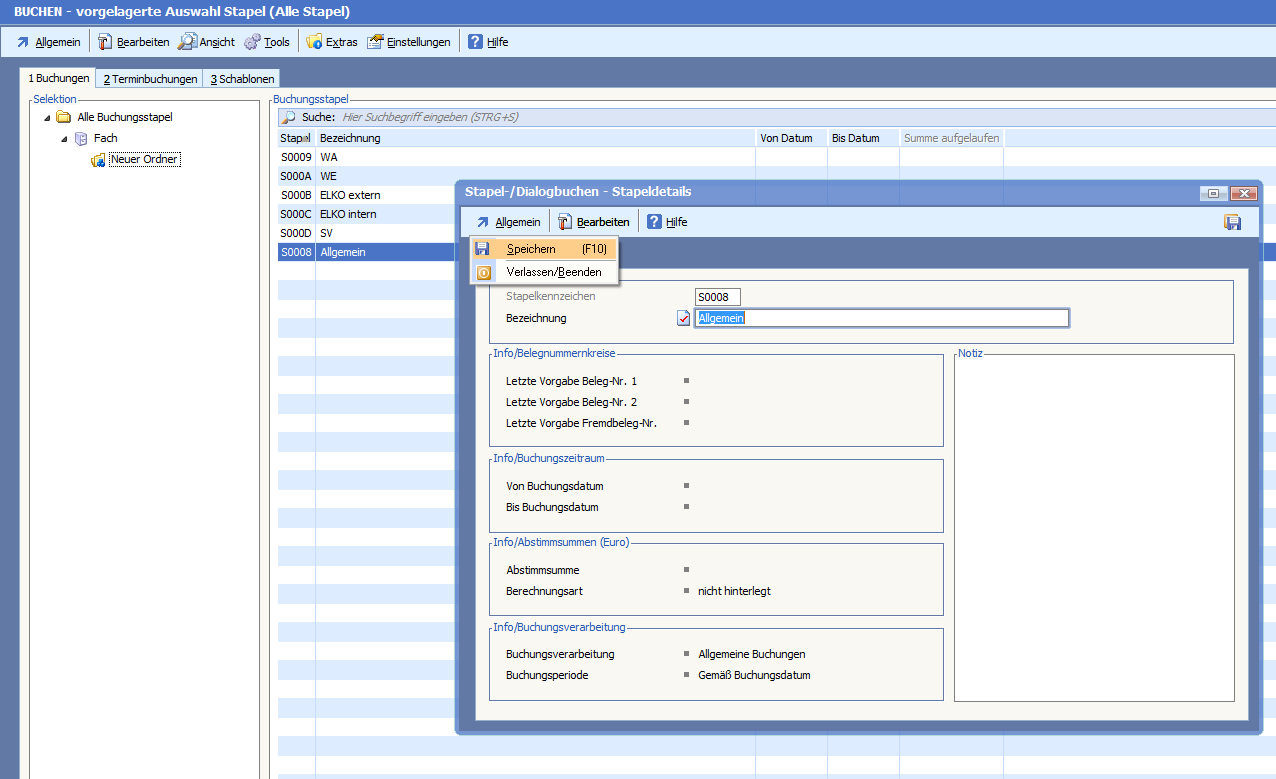Open Bearbeiten in the dialog toolbar

click(594, 222)
